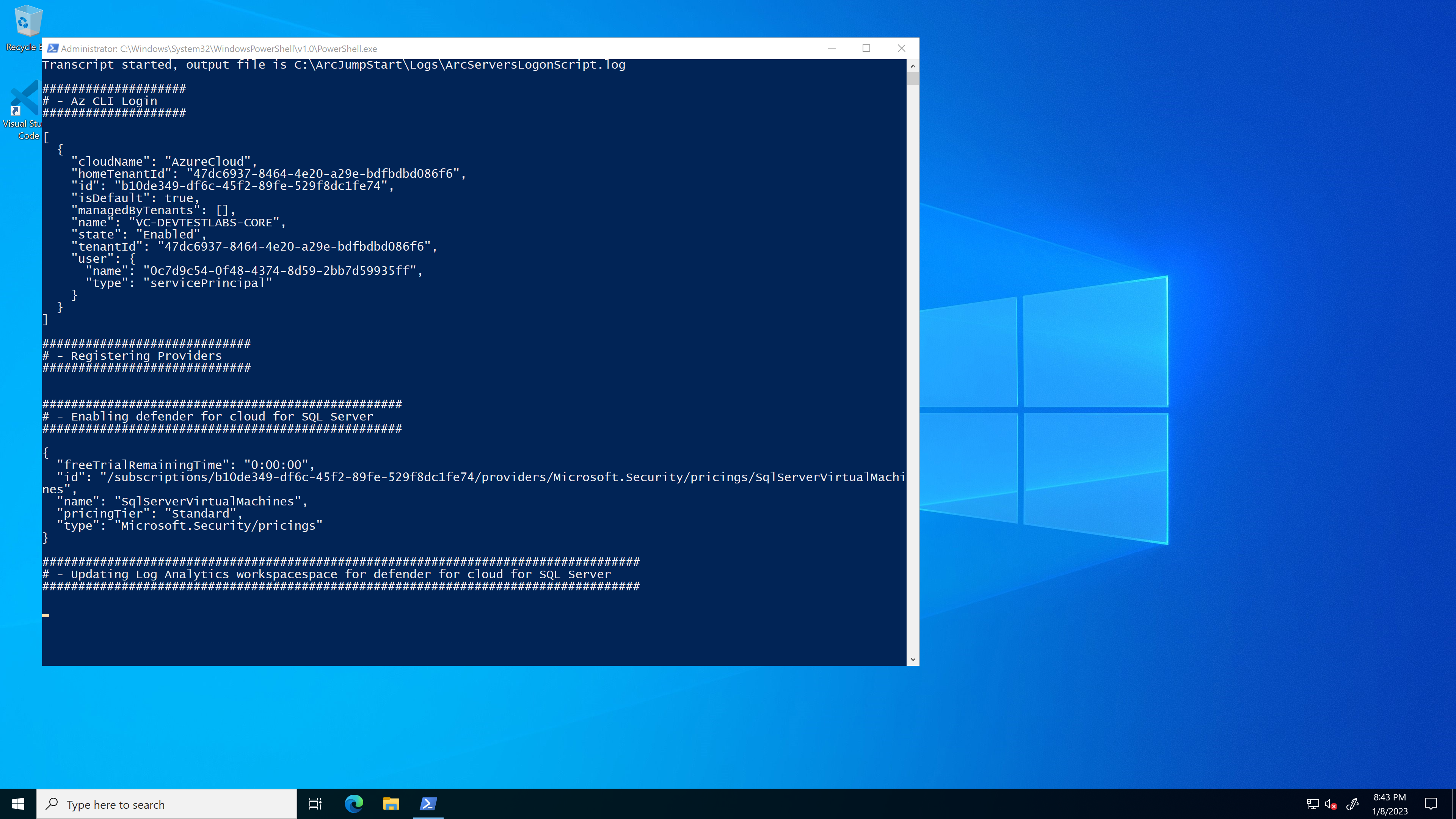Click the PowerShell icon in title bar
The height and width of the screenshot is (819, 1456).
(x=53, y=49)
